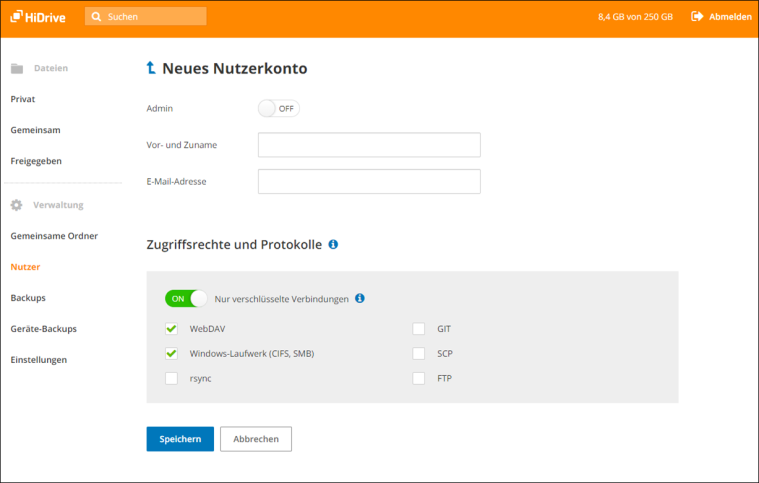Open Privat in the sidebar
This screenshot has width=759, height=483.
tap(23, 99)
